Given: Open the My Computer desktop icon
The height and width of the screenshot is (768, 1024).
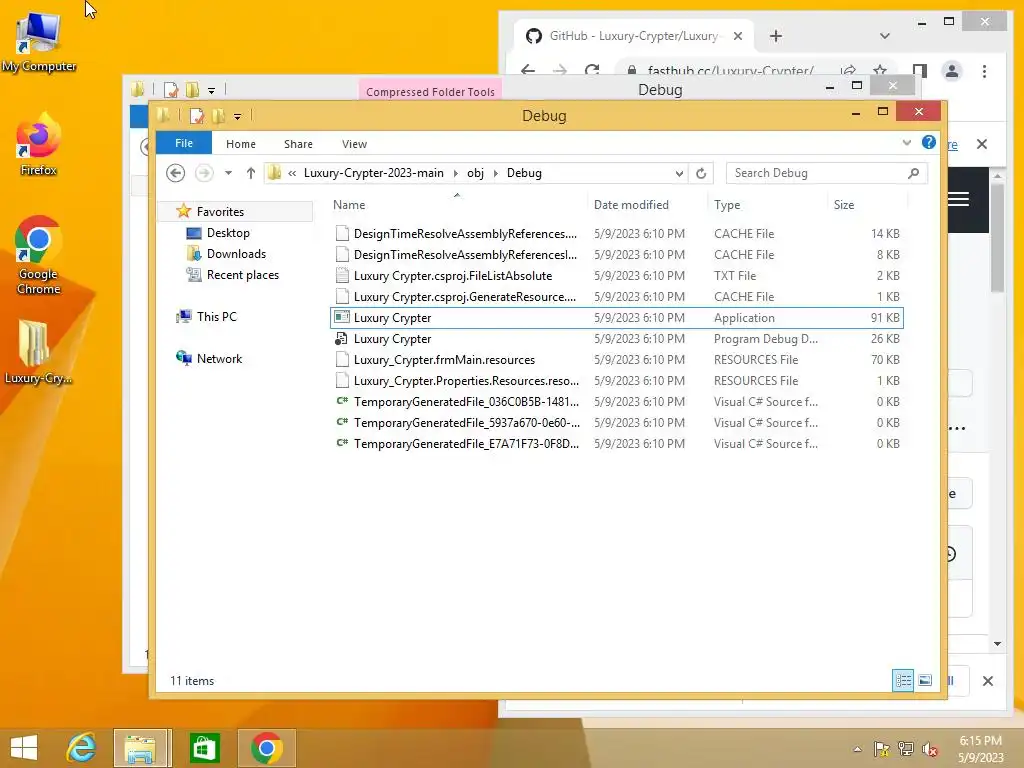Looking at the screenshot, I should 39,40.
